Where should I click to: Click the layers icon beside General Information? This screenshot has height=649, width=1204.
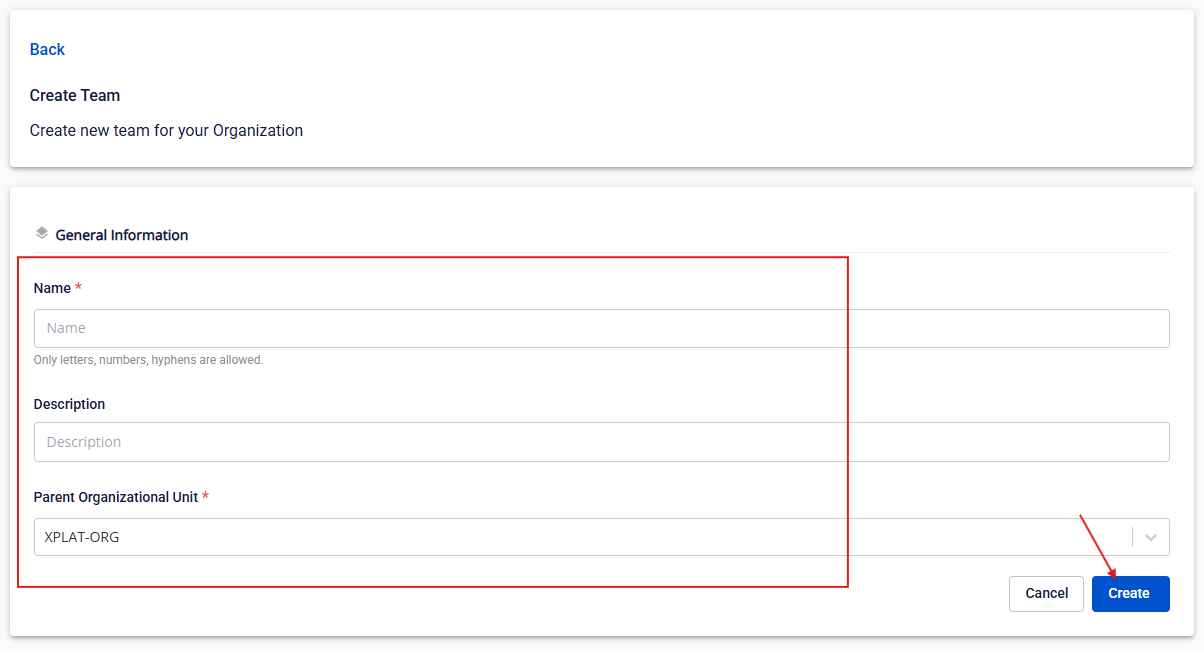pos(41,233)
